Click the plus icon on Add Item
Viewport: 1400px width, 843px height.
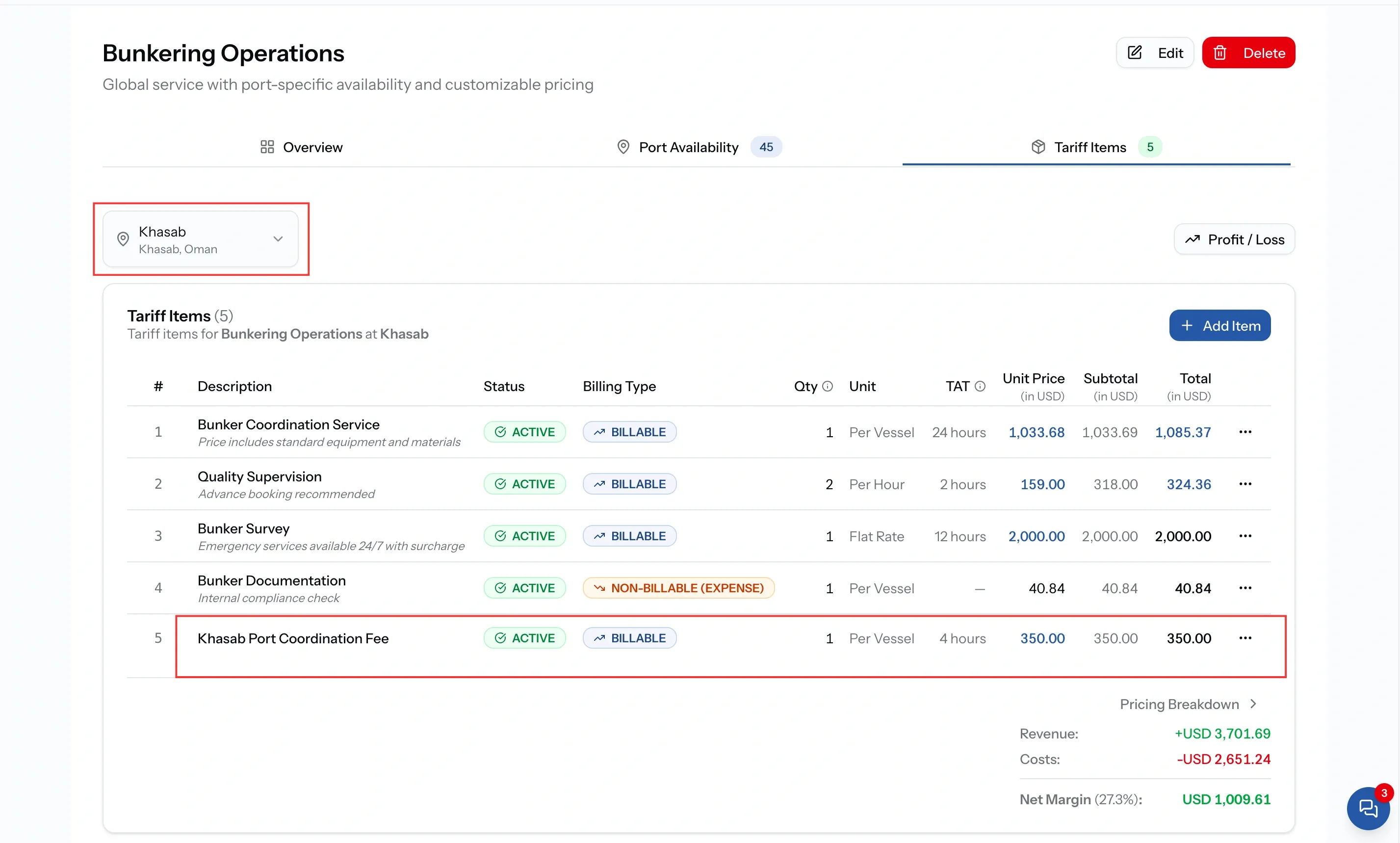click(1187, 325)
